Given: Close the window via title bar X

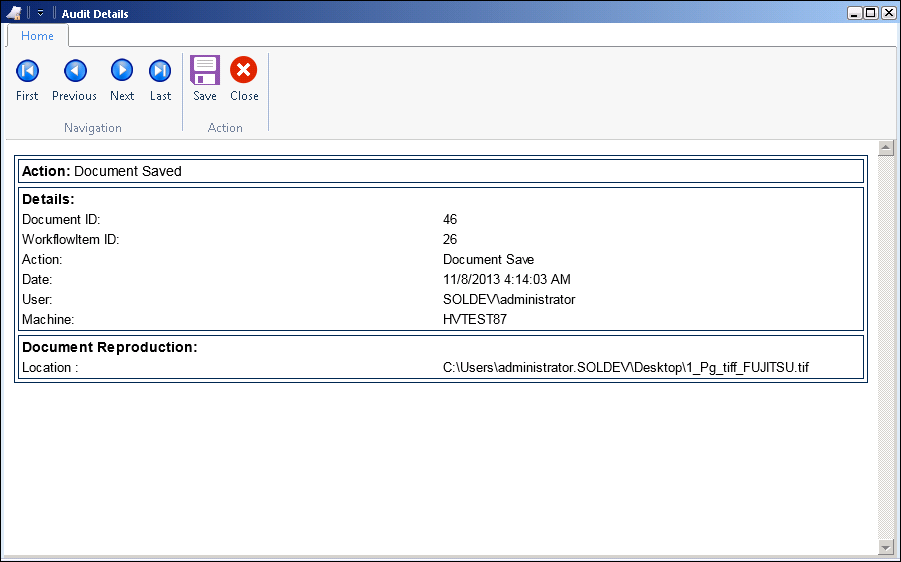Looking at the screenshot, I should click(x=888, y=13).
